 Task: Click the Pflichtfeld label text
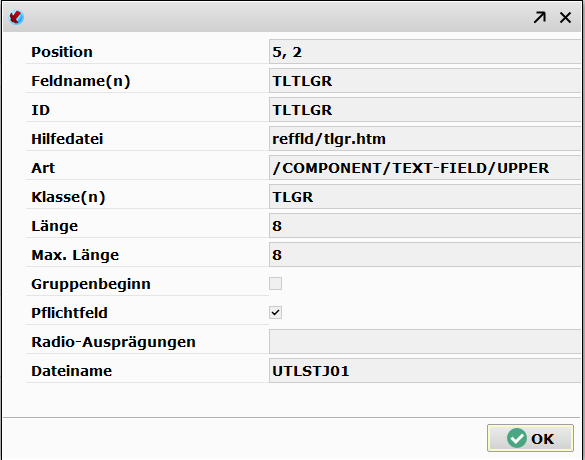point(69,313)
